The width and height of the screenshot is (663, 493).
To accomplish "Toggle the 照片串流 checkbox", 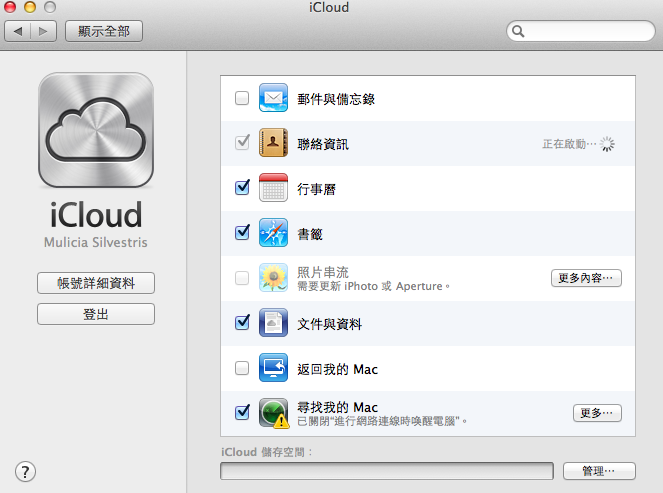I will [242, 278].
